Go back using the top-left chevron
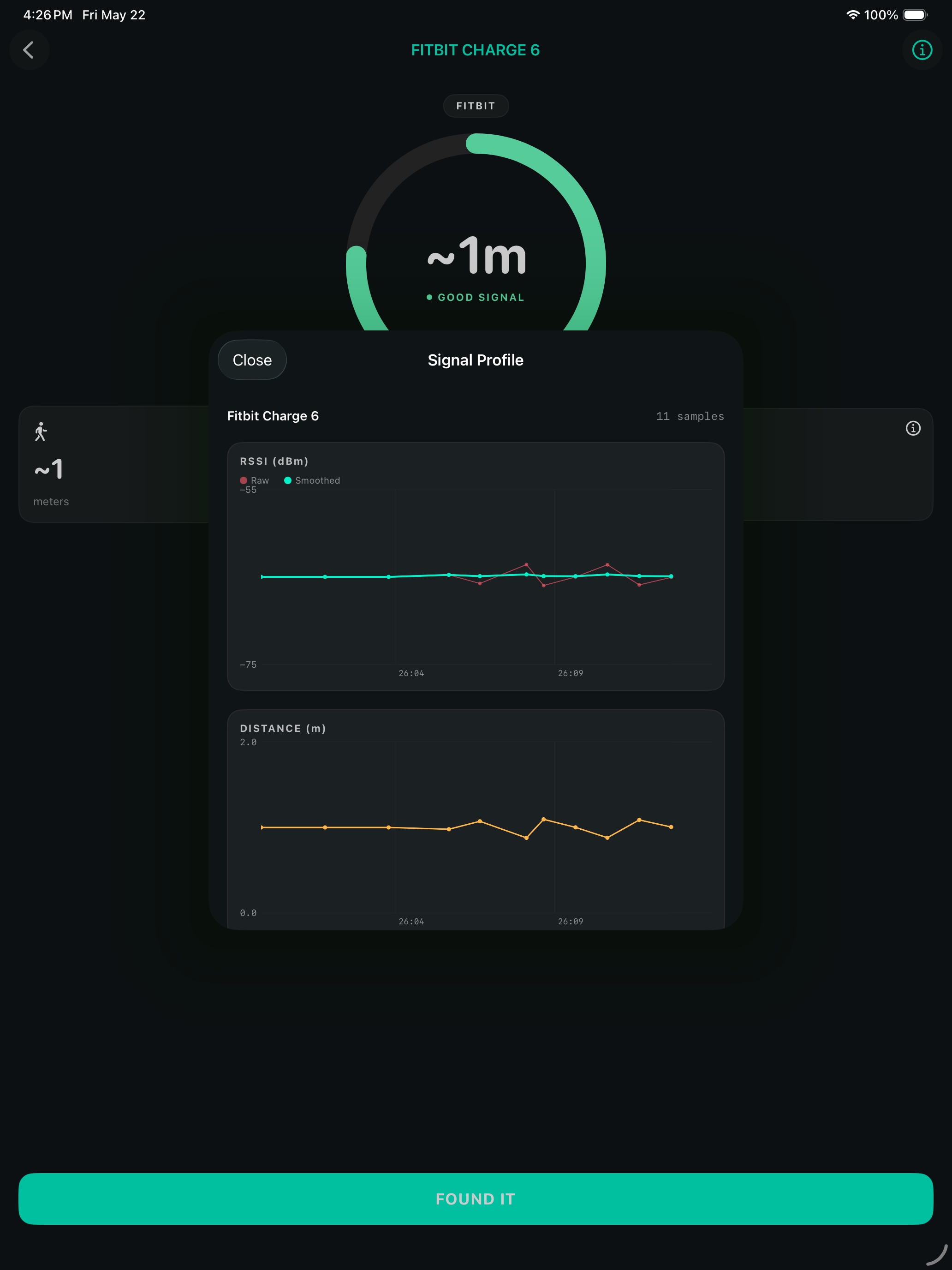This screenshot has height=1270, width=952. pos(29,50)
